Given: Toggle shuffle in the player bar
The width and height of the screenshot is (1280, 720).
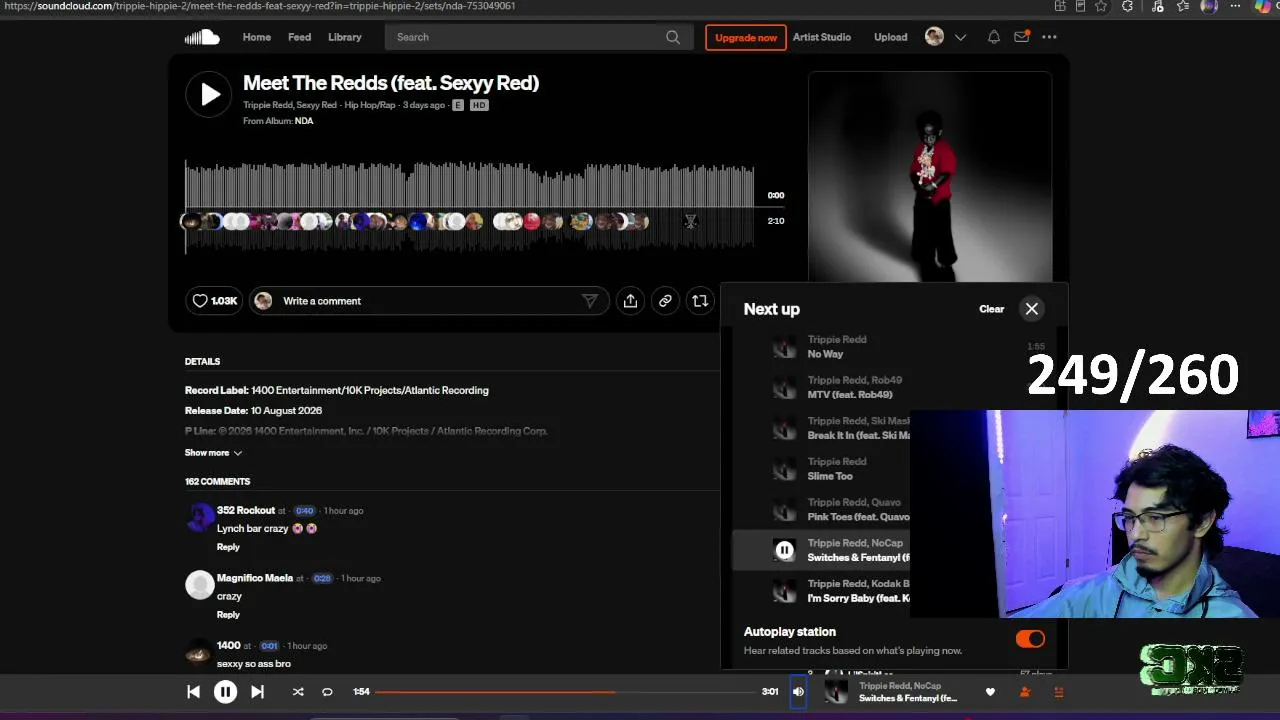Looking at the screenshot, I should coord(297,691).
